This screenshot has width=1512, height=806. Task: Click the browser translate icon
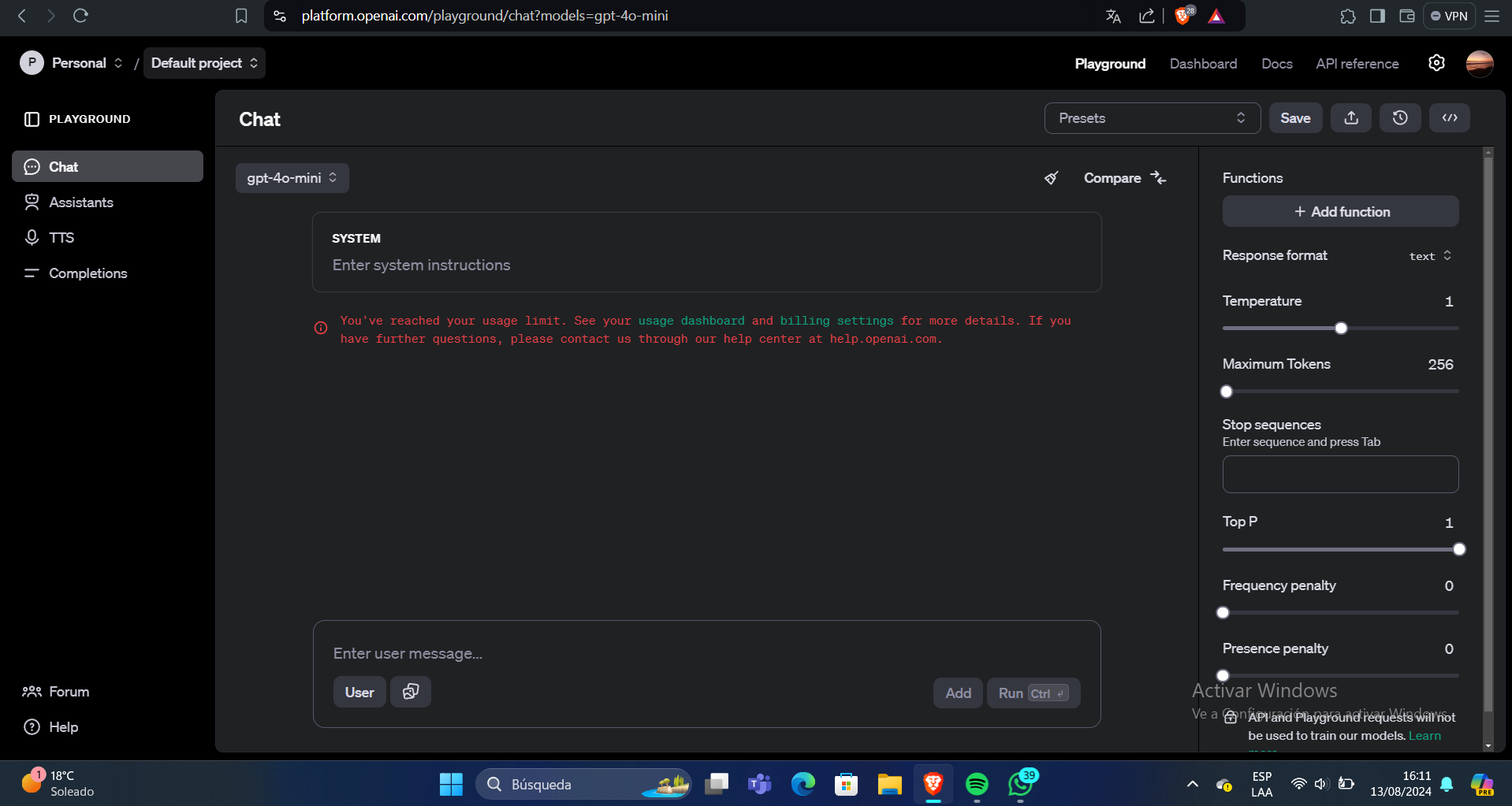click(x=1113, y=16)
